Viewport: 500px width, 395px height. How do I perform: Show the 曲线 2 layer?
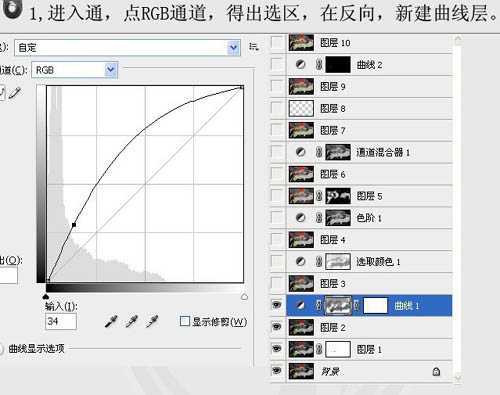coord(277,65)
